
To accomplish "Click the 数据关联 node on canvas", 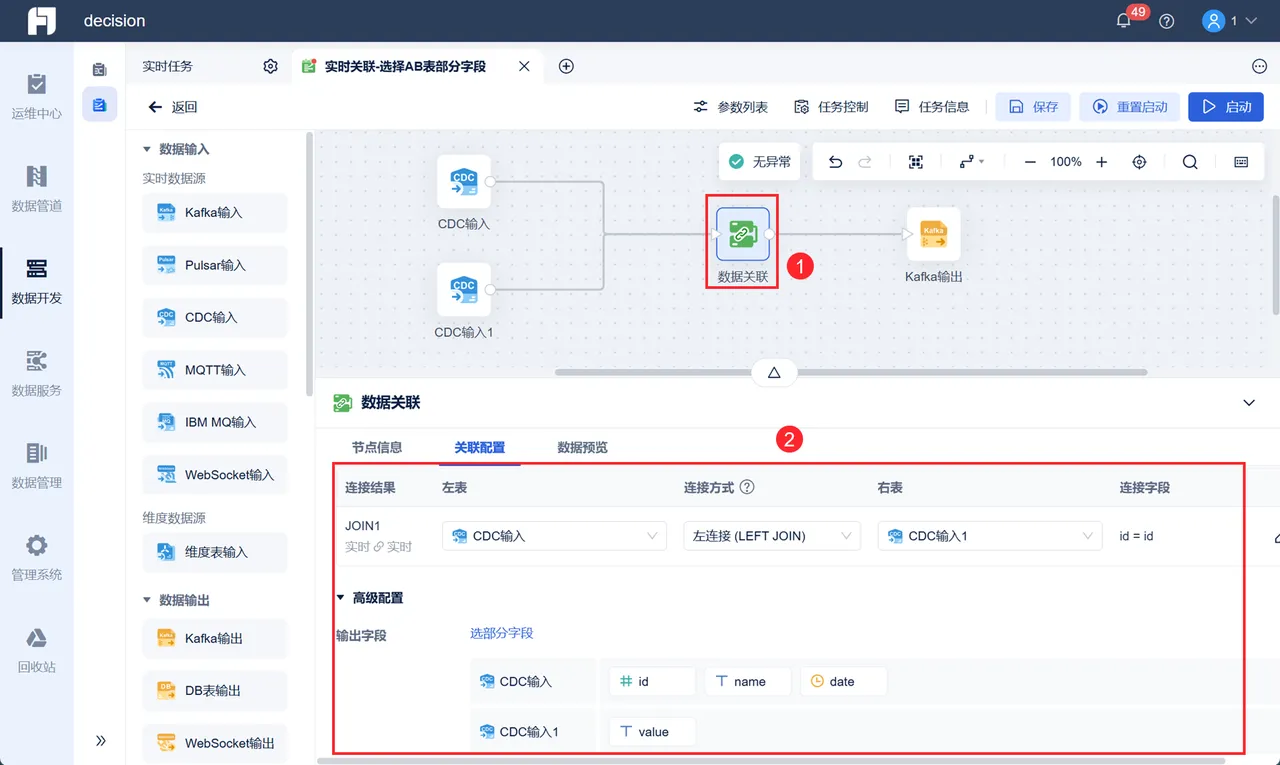I will (743, 234).
